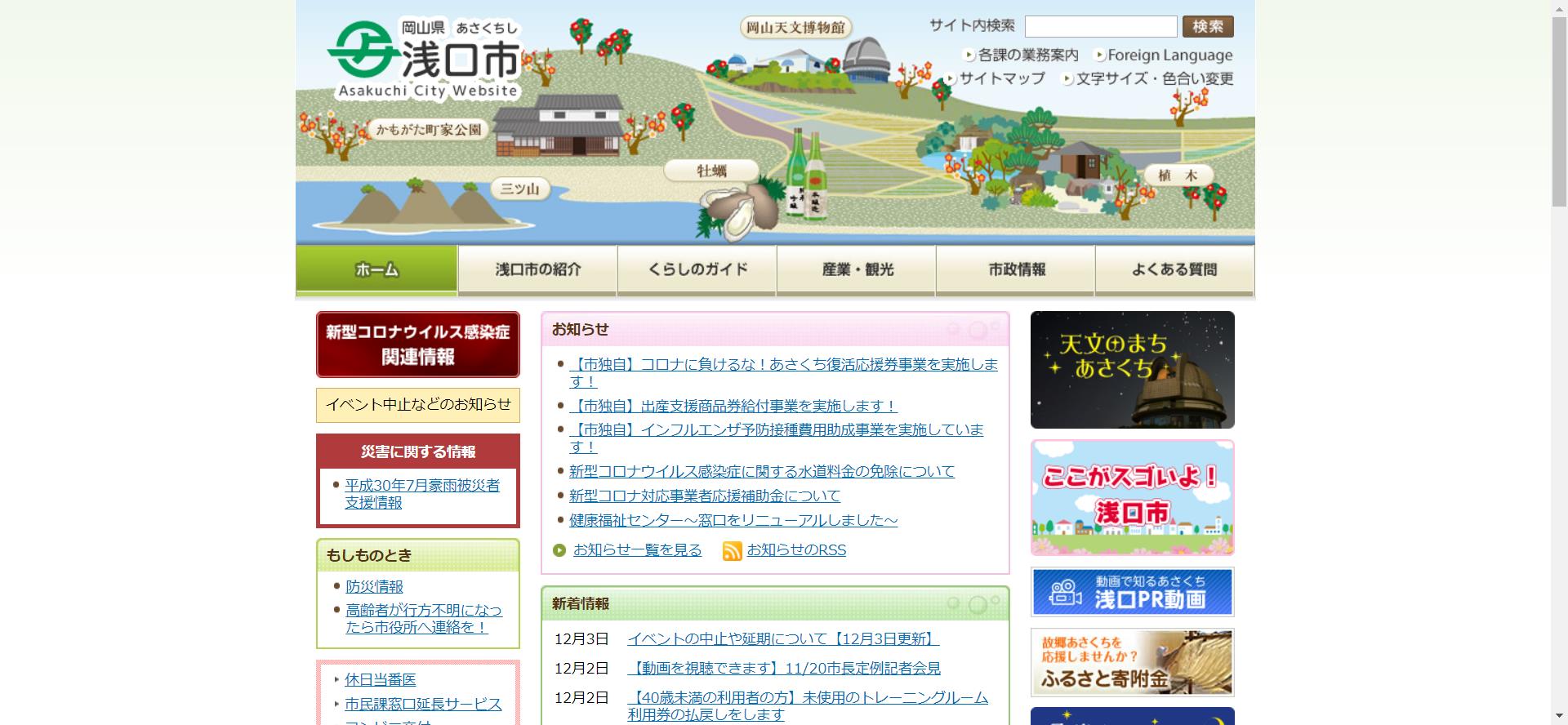This screenshot has width=1568, height=725.
Task: Click the RSS feed icon
Action: point(732,551)
